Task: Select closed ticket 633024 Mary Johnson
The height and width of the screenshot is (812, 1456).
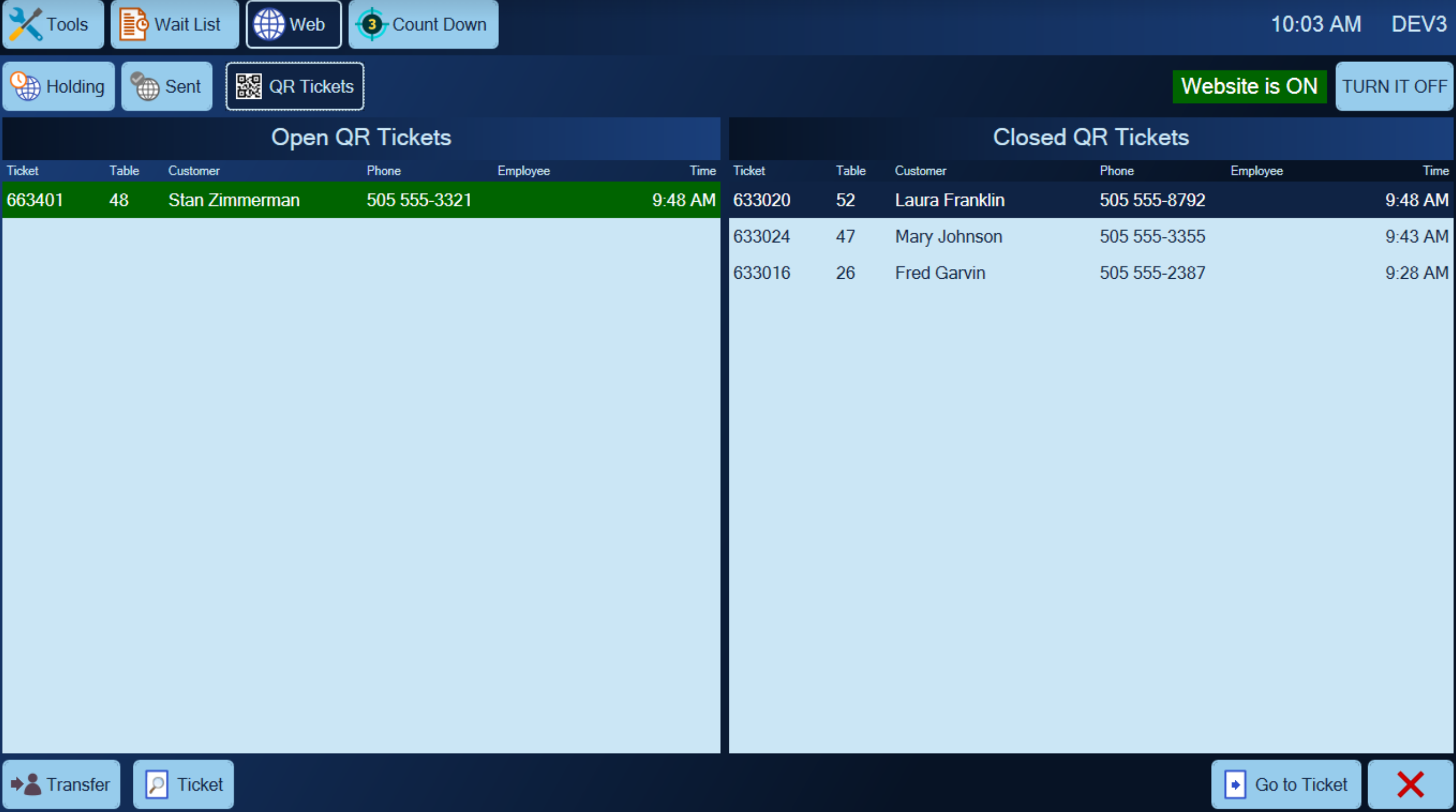Action: tap(1090, 236)
